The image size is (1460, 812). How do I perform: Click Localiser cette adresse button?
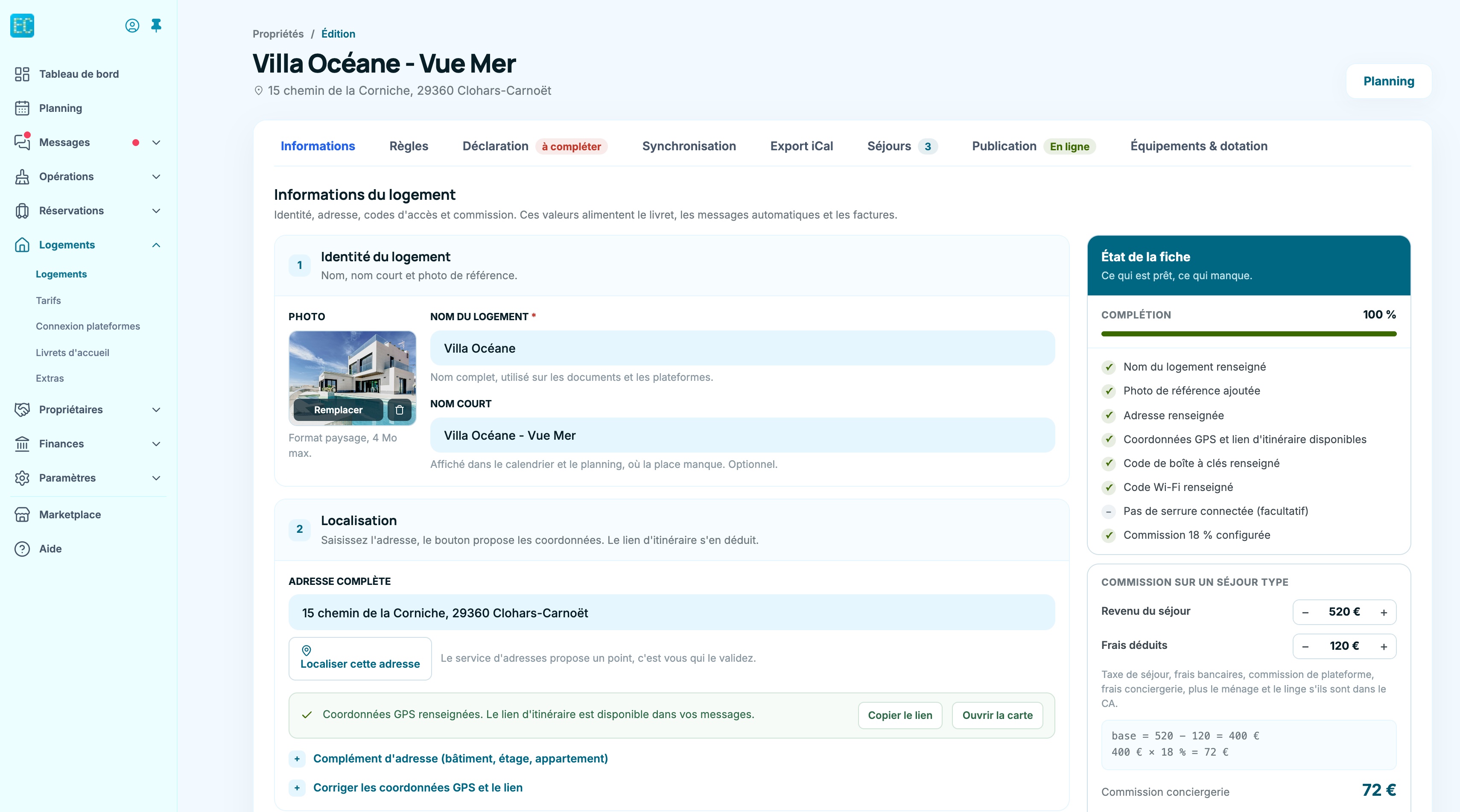pyautogui.click(x=360, y=658)
